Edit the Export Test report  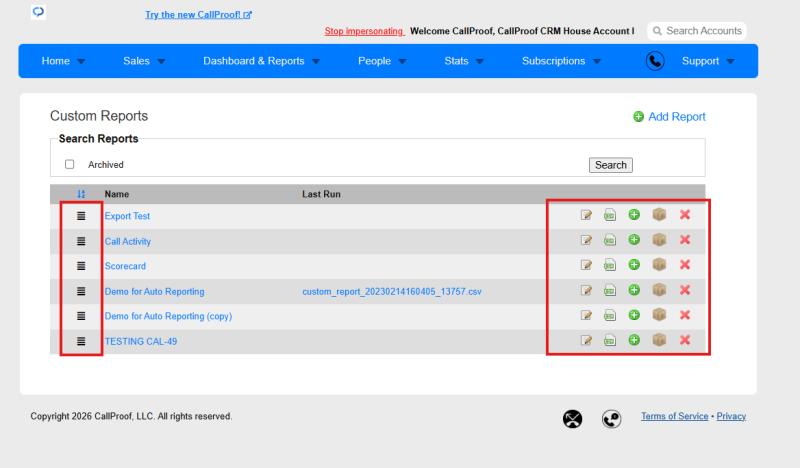click(586, 215)
